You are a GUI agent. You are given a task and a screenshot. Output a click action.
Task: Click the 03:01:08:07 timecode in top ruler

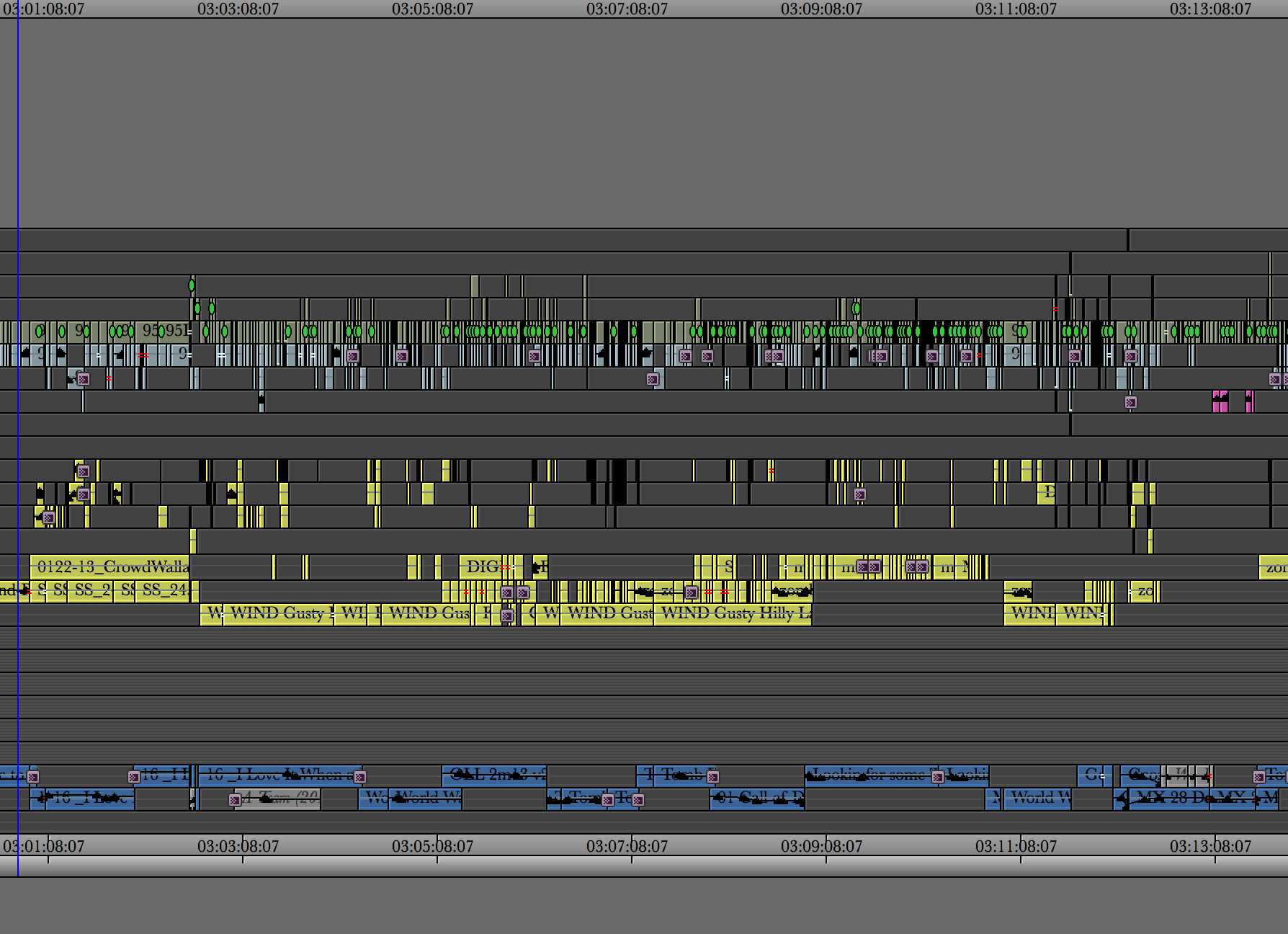click(43, 9)
